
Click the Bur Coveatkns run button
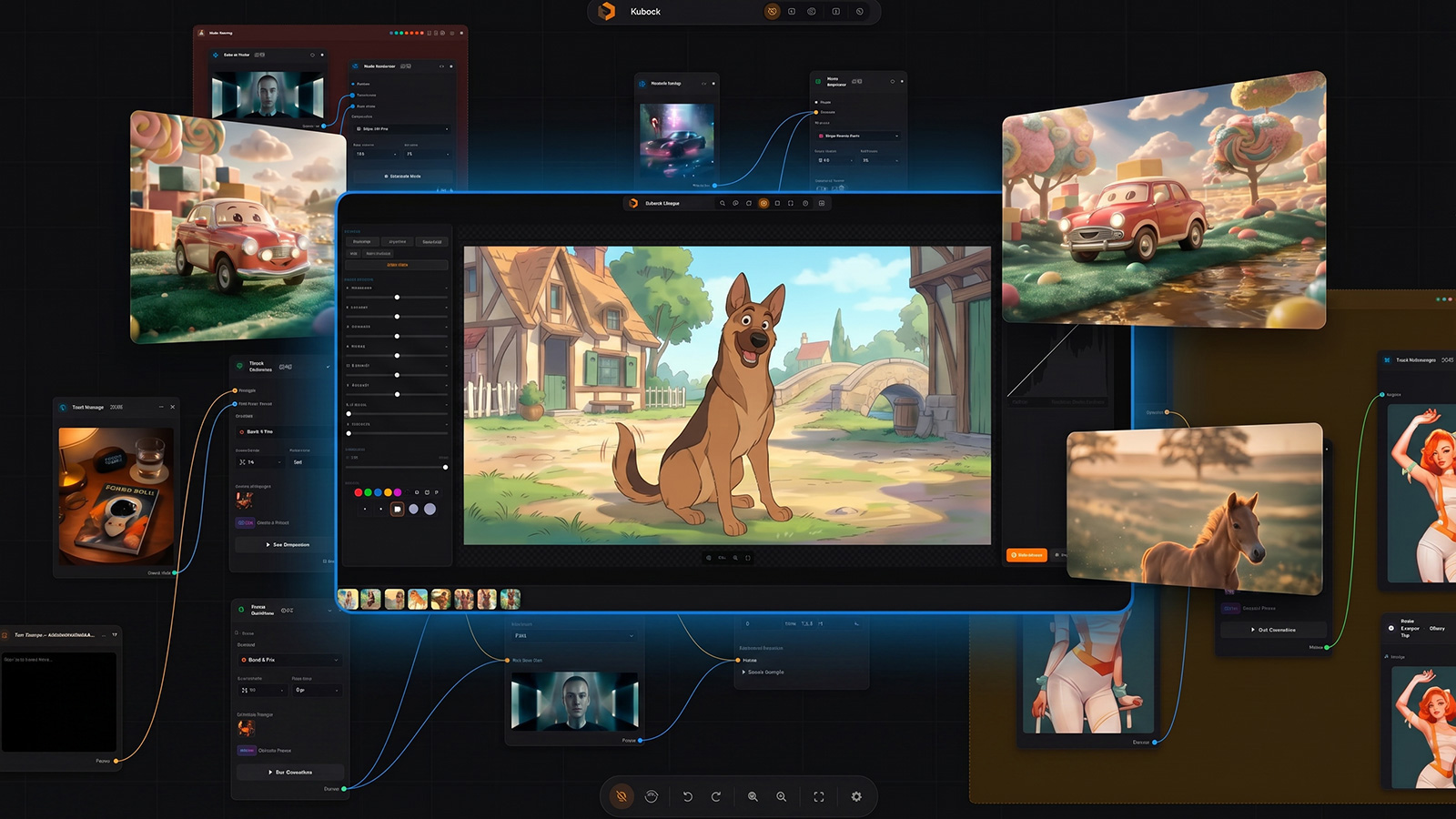(x=289, y=772)
